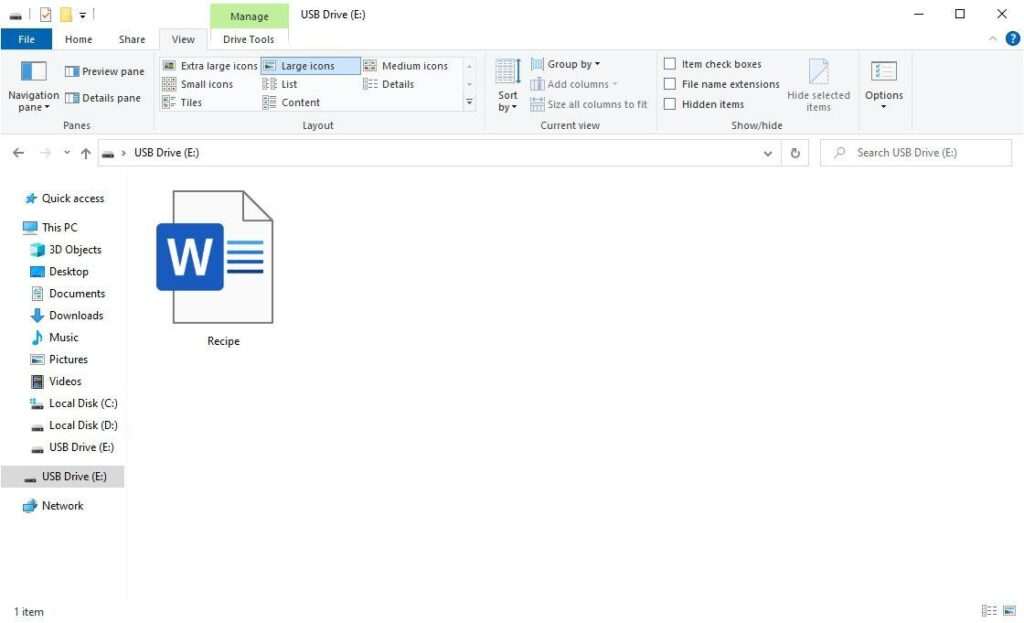
Task: Open Local Disk (C:)
Action: [x=74, y=404]
